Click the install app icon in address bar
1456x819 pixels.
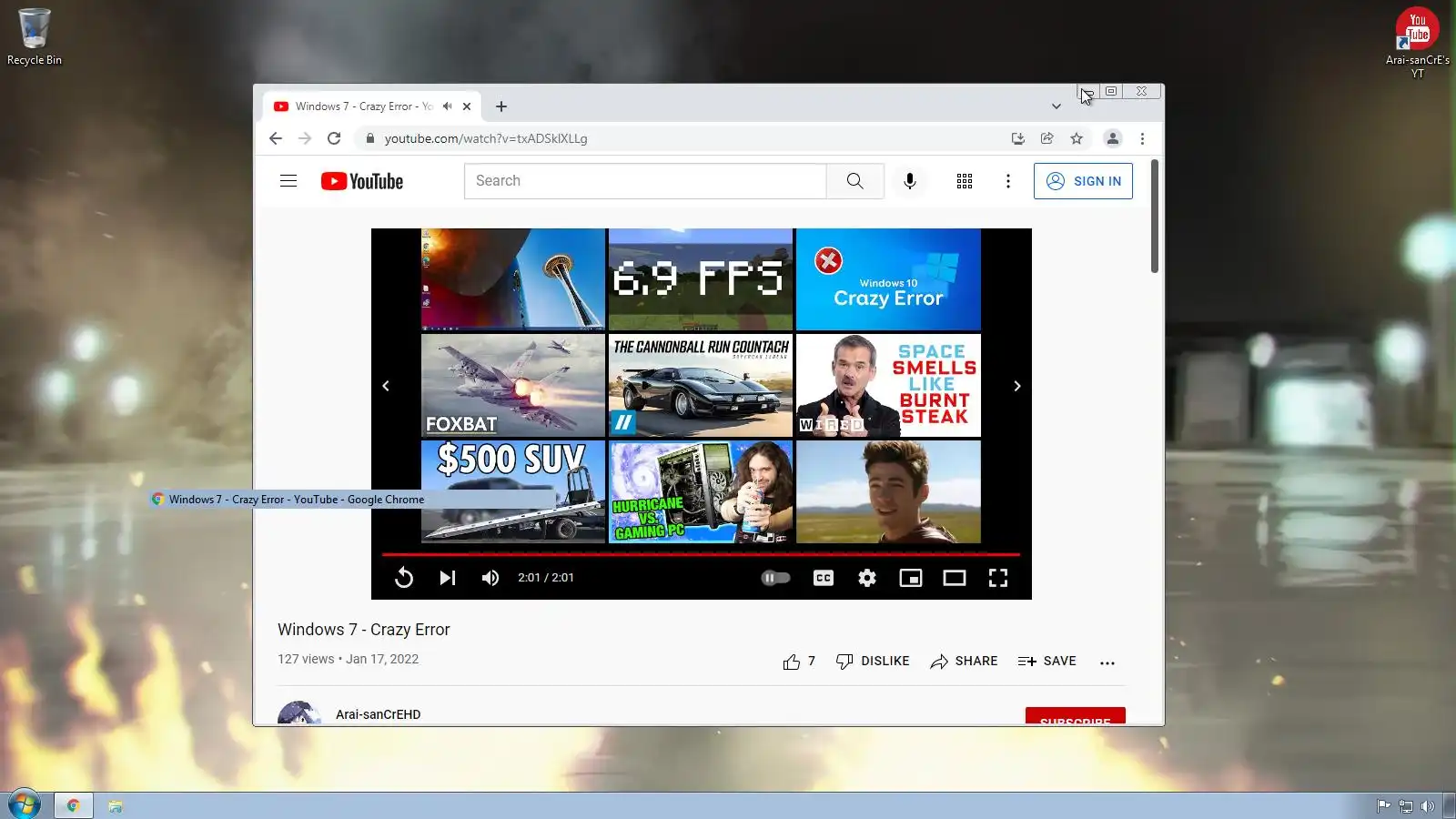tap(1018, 138)
